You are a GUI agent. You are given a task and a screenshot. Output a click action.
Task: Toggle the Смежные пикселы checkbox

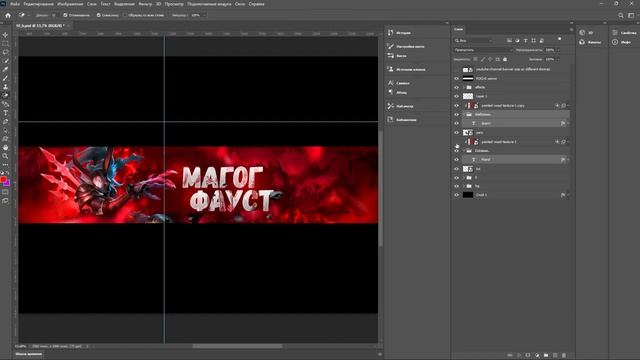point(98,15)
